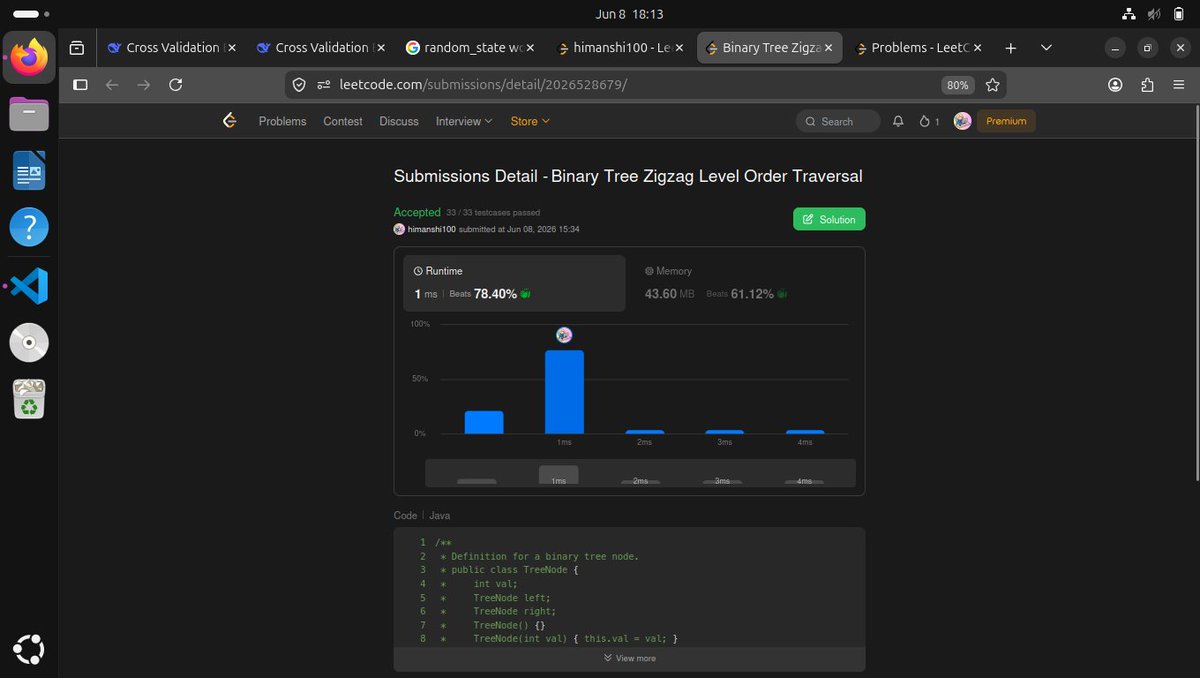The image size is (1200, 678).
Task: Switch to the Memory stats card
Action: [745, 283]
